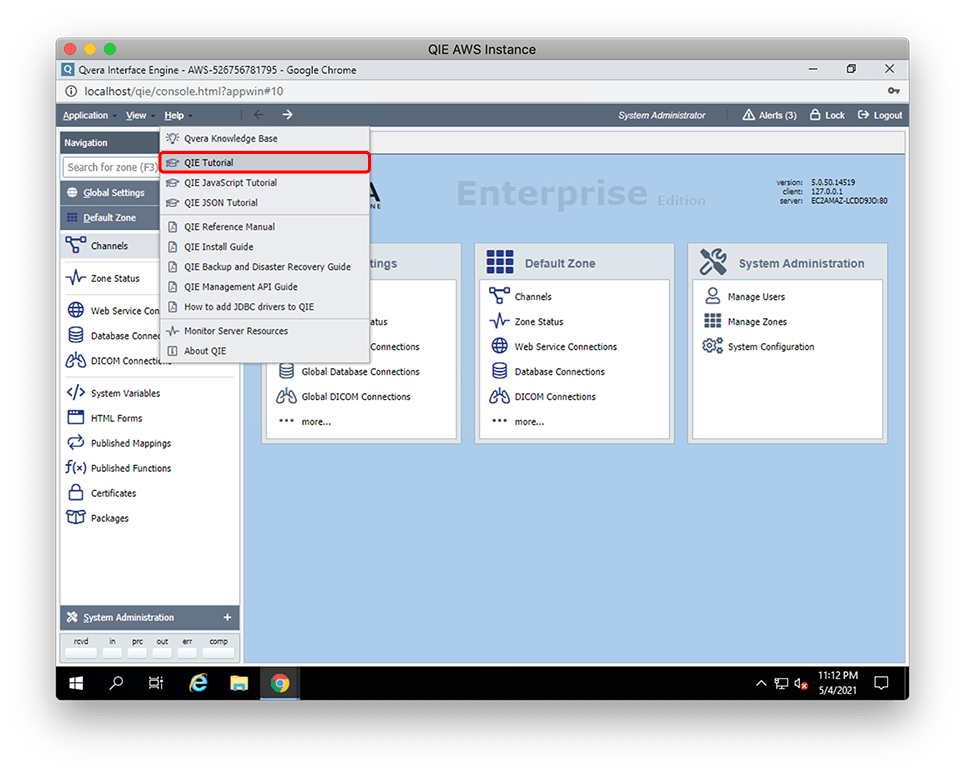The image size is (965, 774).
Task: Open QIE JavaScript Tutorial
Action: [265, 183]
